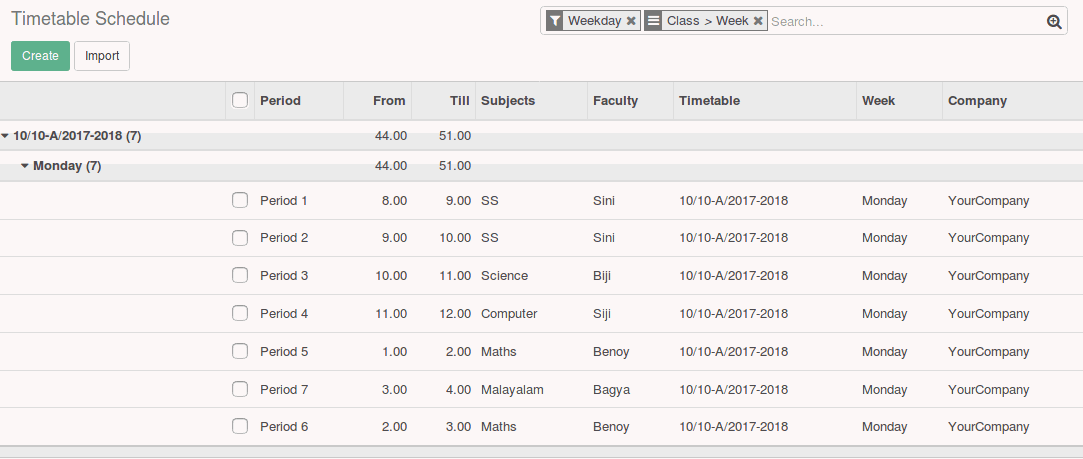Open the Period 3 Science record
Image resolution: width=1083 pixels, height=459 pixels.
504,275
